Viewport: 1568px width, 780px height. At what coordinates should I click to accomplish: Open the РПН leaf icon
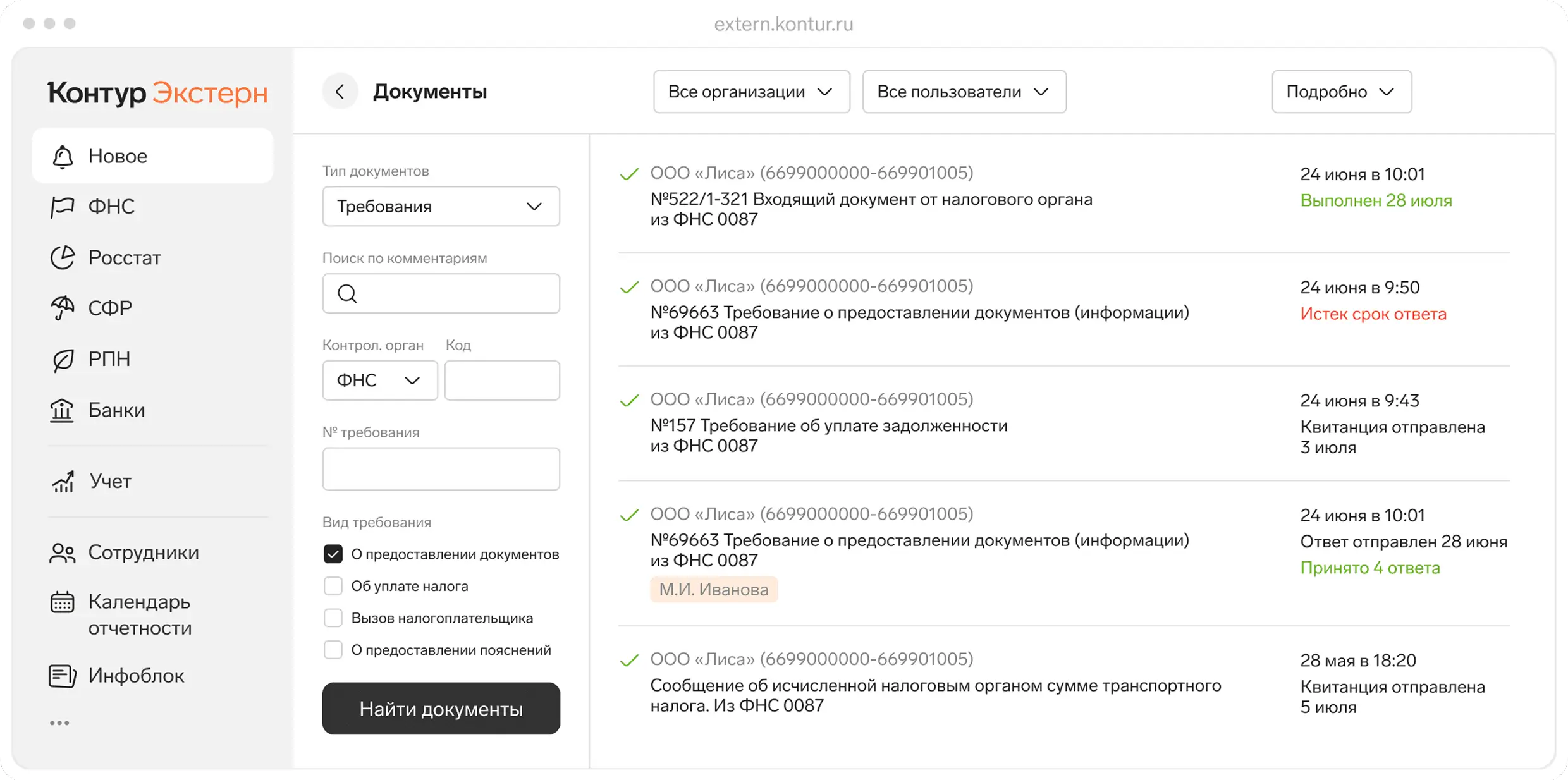pyautogui.click(x=62, y=358)
